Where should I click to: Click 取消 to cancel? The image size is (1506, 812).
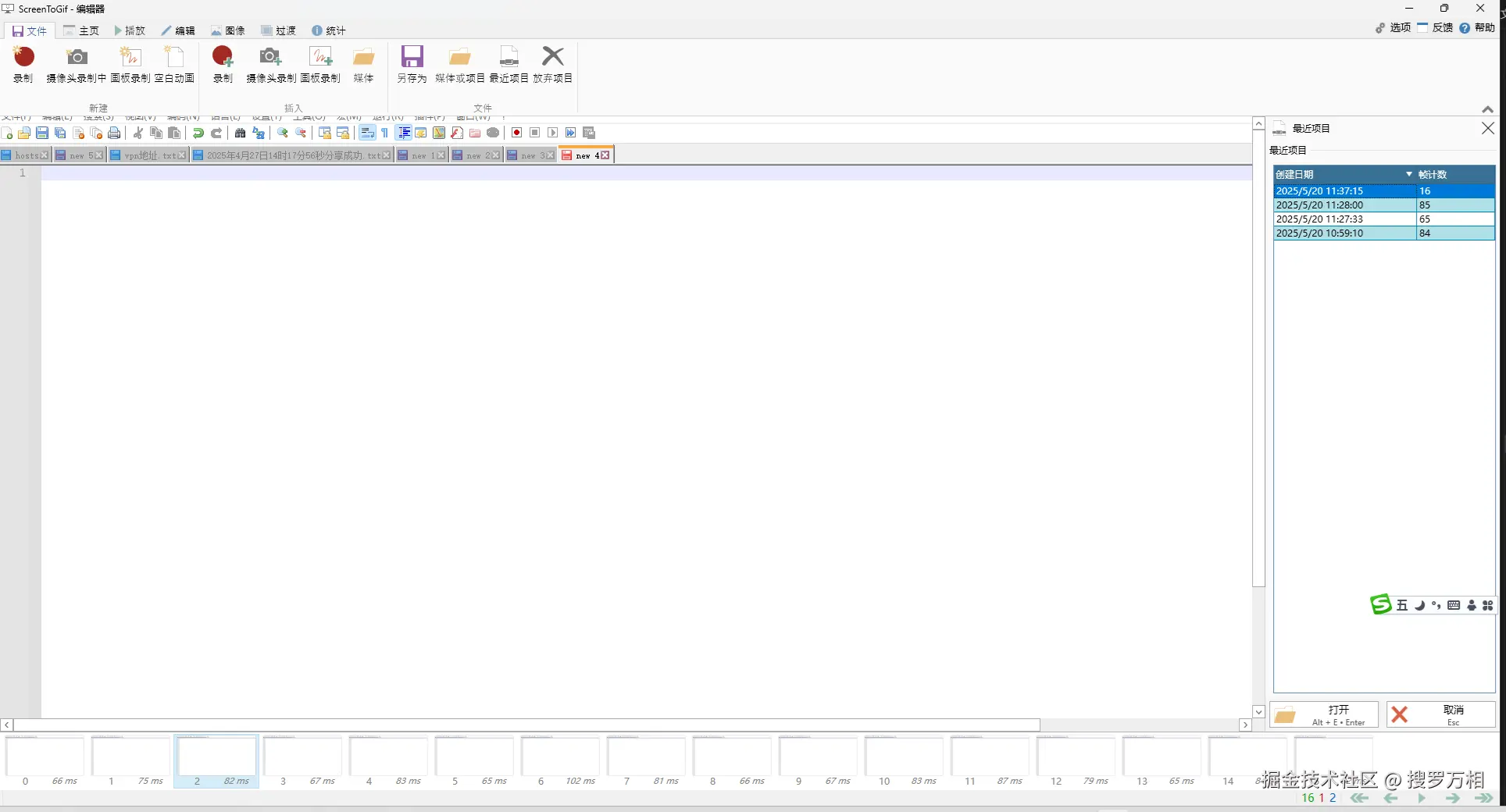coord(1441,714)
